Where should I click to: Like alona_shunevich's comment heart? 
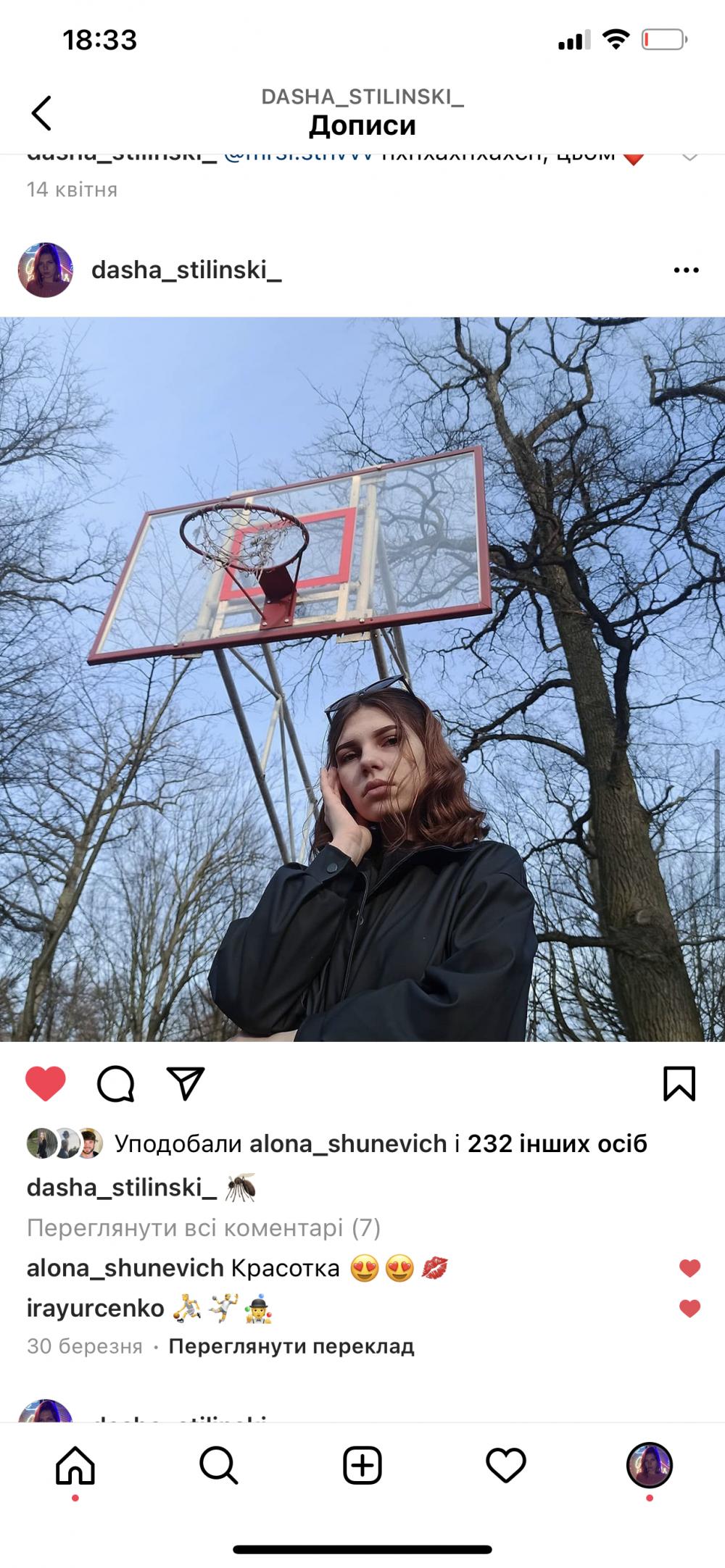click(x=689, y=1268)
